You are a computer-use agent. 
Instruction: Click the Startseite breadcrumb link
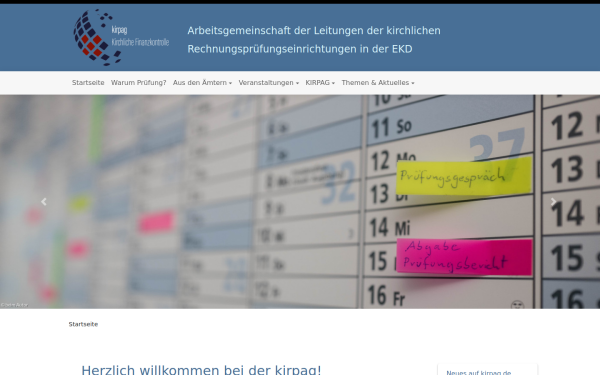[x=83, y=324]
